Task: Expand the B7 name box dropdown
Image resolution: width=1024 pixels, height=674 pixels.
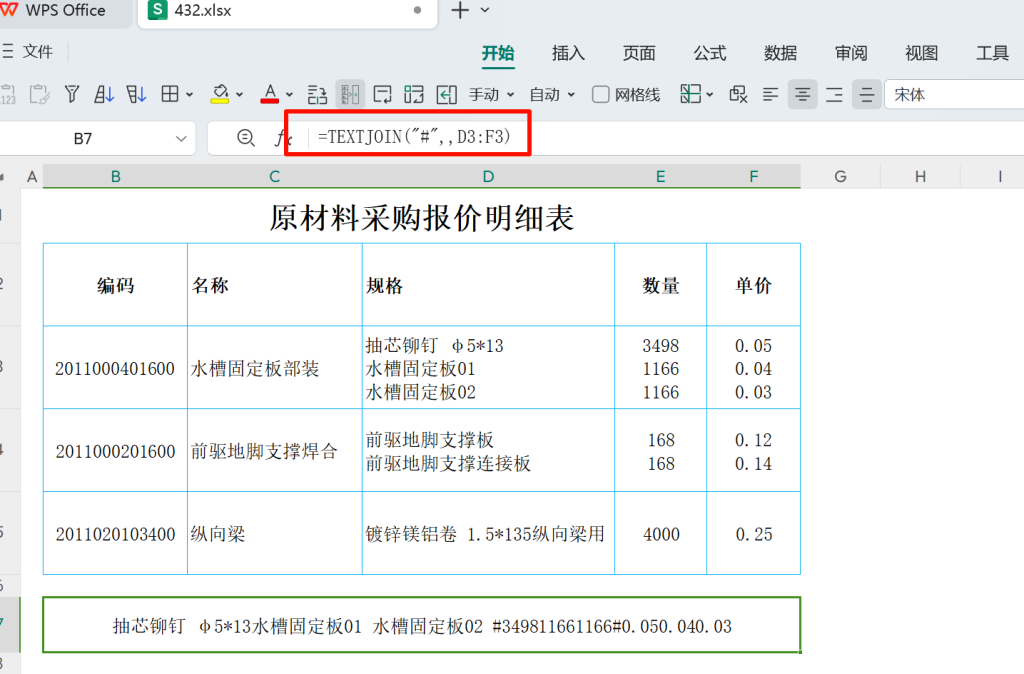Action: coord(181,138)
